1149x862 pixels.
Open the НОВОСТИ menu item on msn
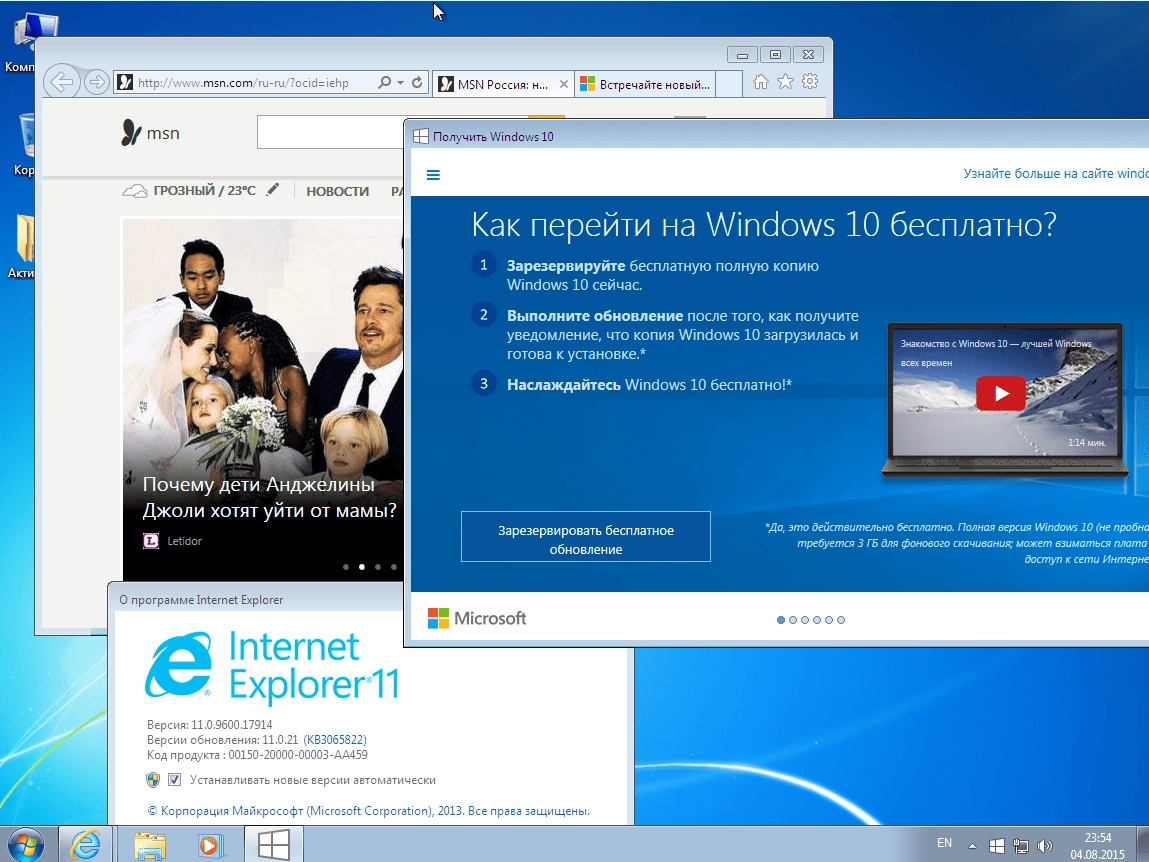point(337,191)
